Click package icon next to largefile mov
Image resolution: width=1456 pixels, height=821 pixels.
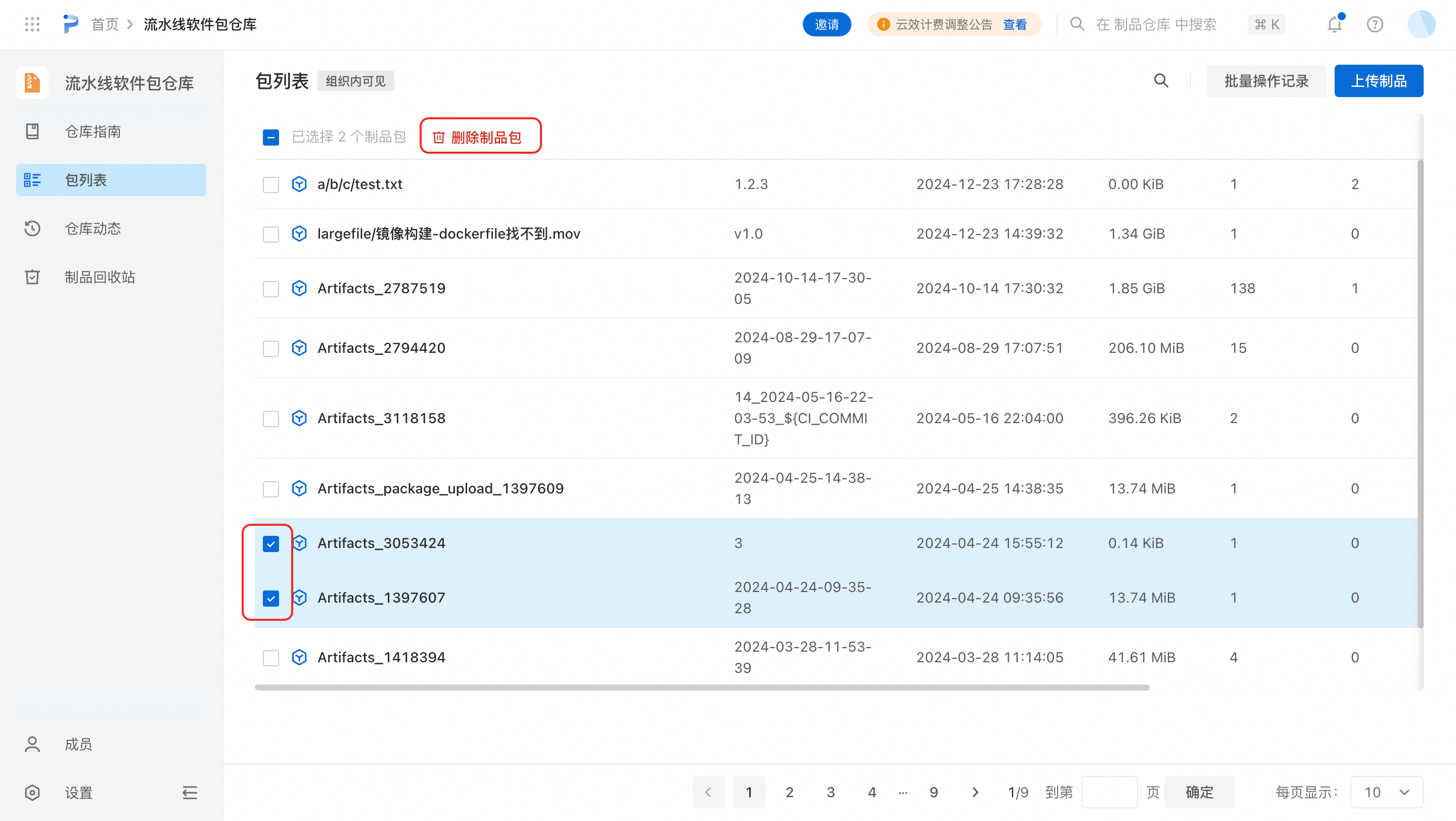tap(299, 234)
